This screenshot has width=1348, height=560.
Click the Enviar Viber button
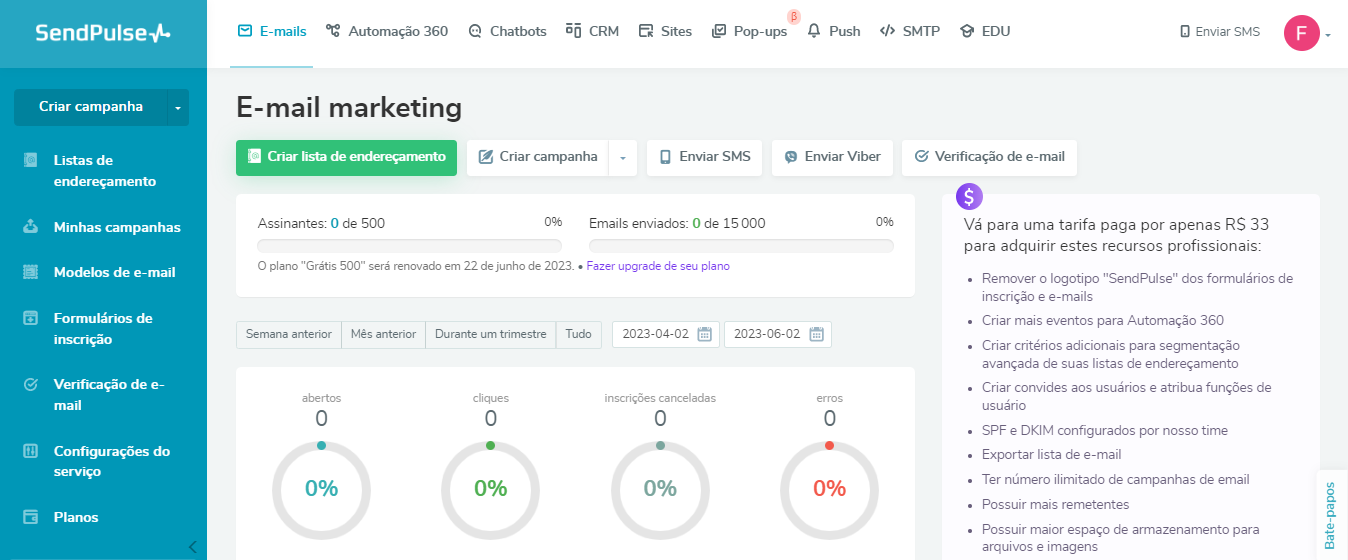pos(832,157)
